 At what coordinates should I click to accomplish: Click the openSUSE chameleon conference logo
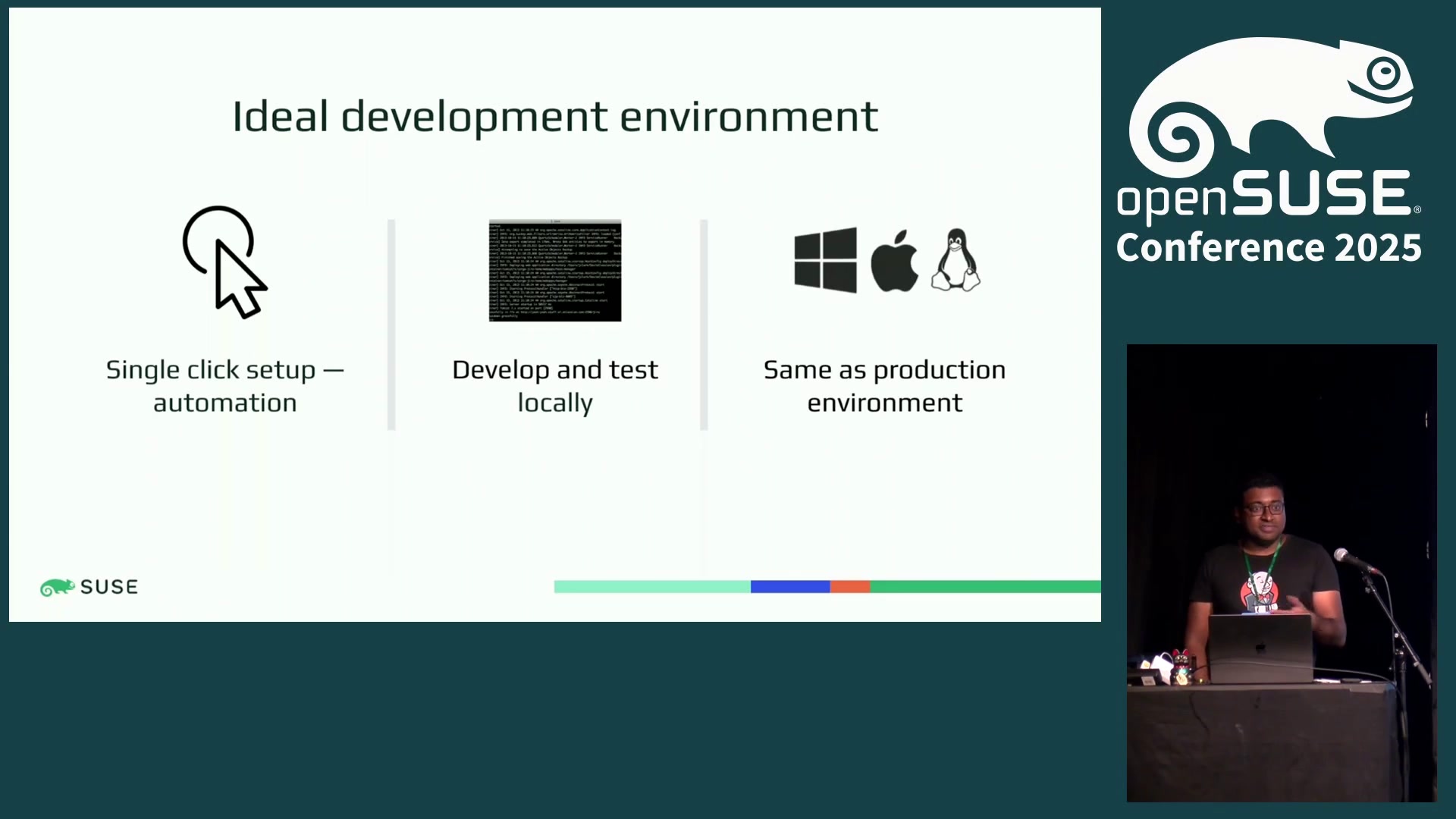[1271, 106]
